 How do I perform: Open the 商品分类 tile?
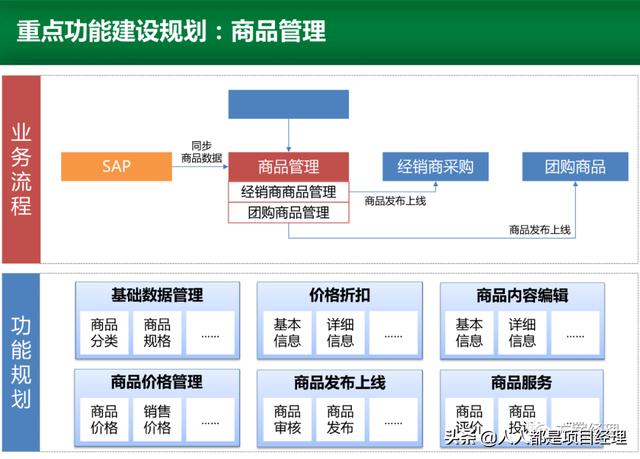click(x=104, y=333)
